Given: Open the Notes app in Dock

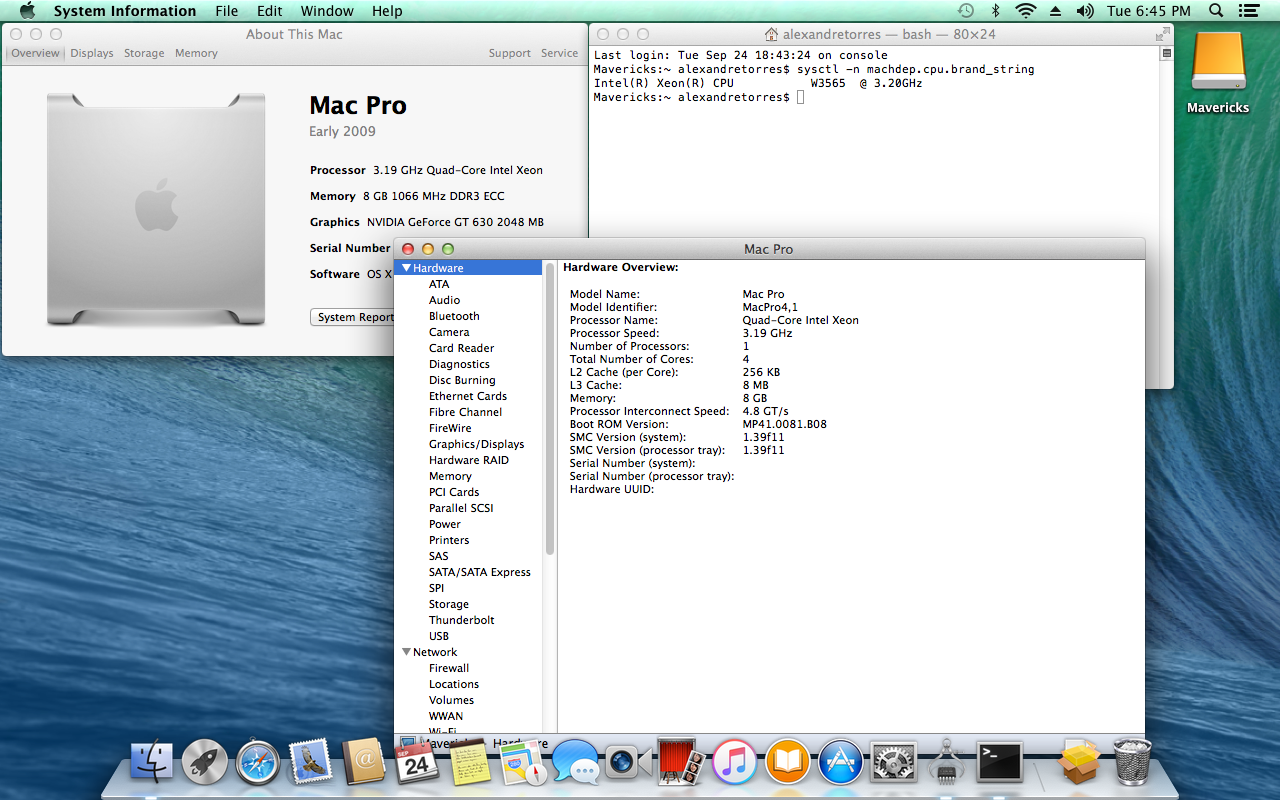Looking at the screenshot, I should (x=470, y=763).
